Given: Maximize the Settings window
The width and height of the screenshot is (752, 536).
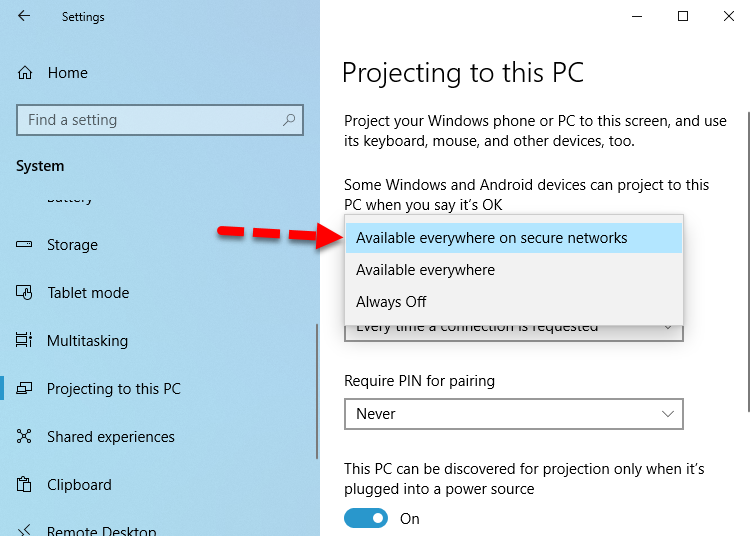Looking at the screenshot, I should point(683,16).
